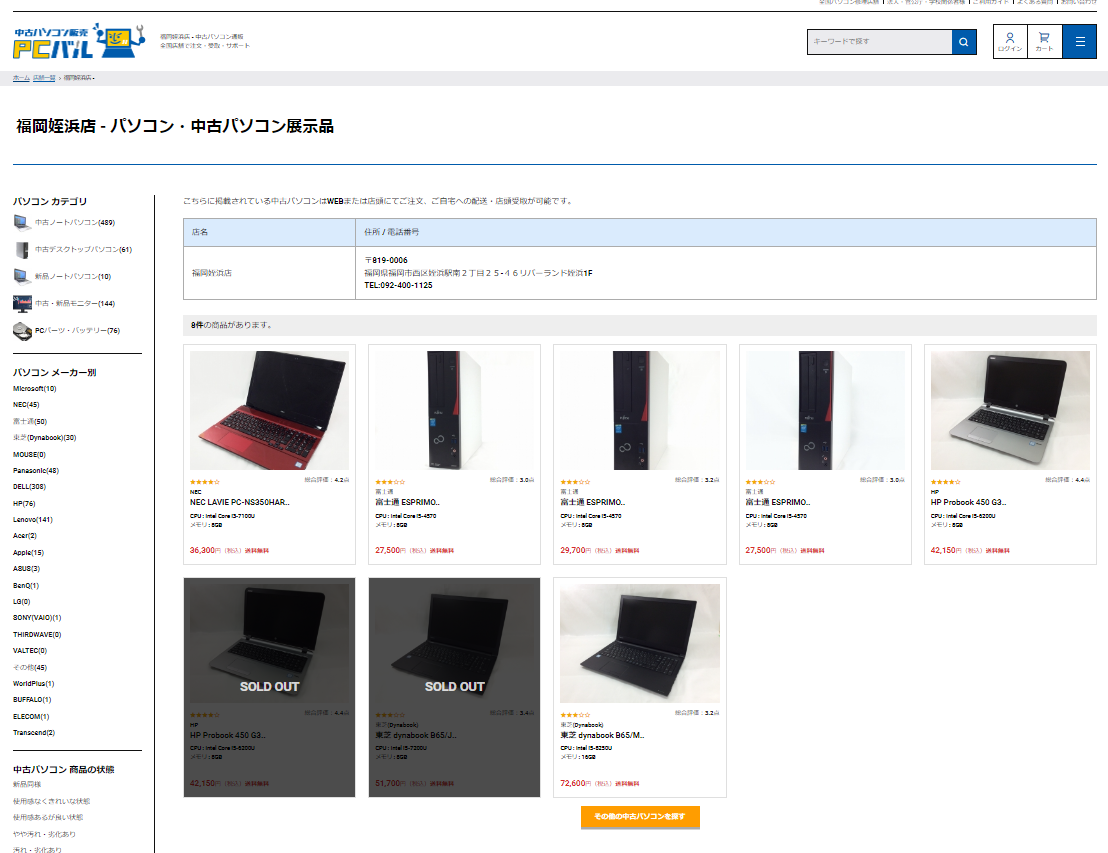Filter by maker VALTEC(0)
The width and height of the screenshot is (1108, 853).
tap(30, 651)
